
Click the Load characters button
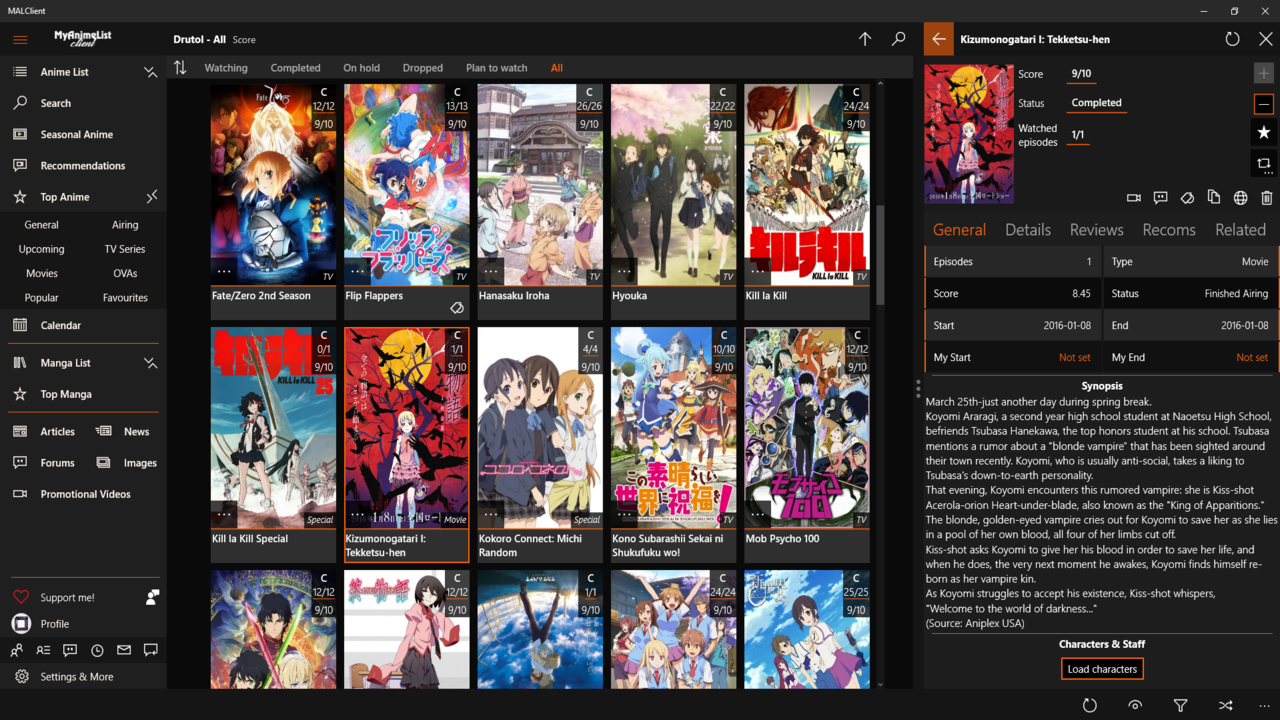[x=1102, y=669]
